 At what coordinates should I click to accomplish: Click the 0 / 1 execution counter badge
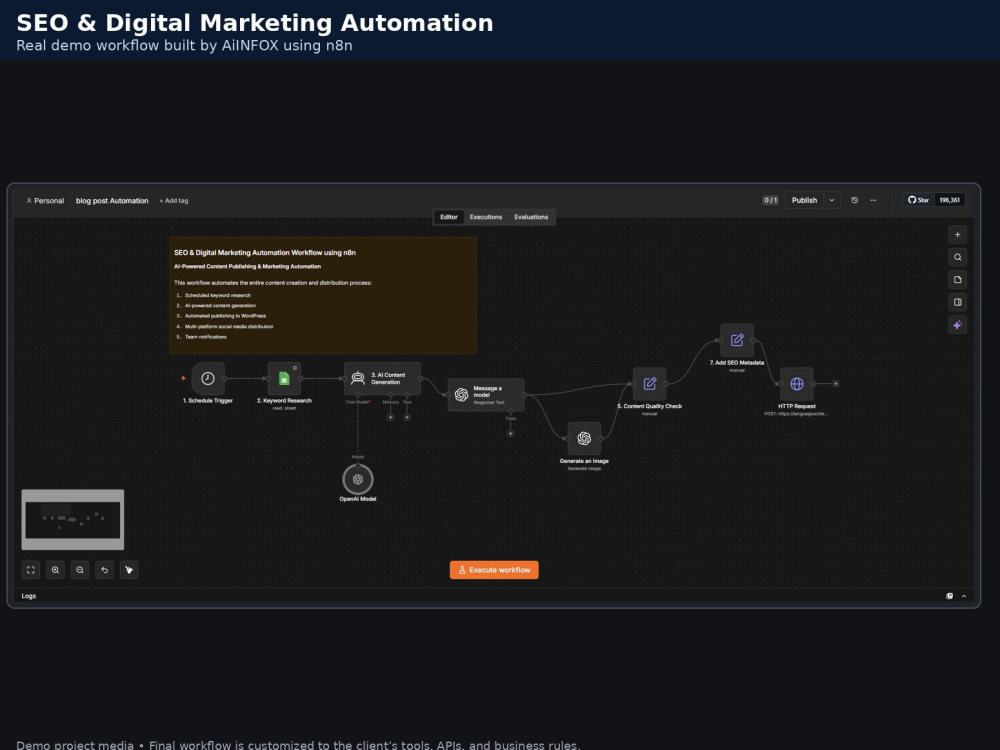click(x=770, y=200)
